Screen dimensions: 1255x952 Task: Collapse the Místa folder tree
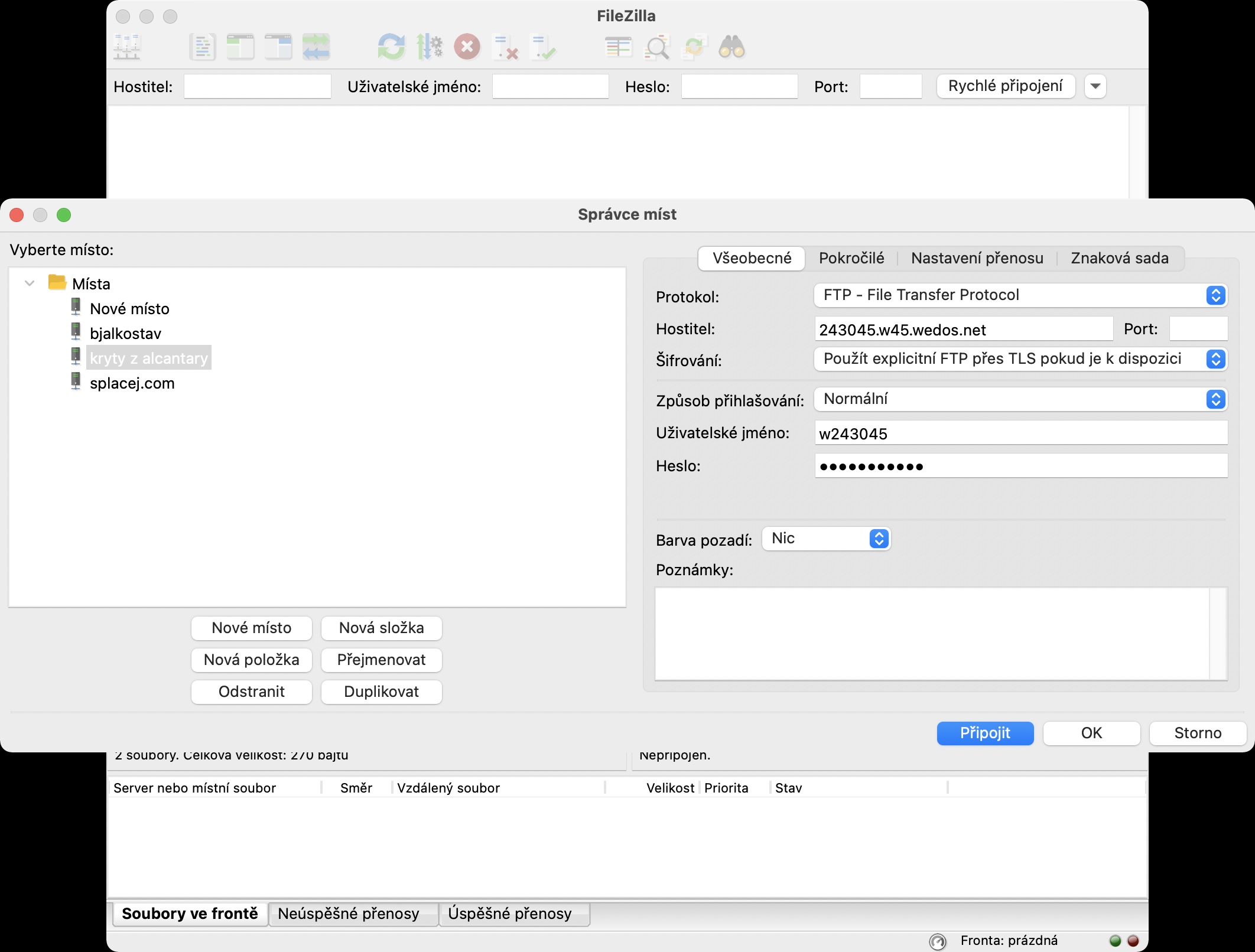(x=30, y=283)
